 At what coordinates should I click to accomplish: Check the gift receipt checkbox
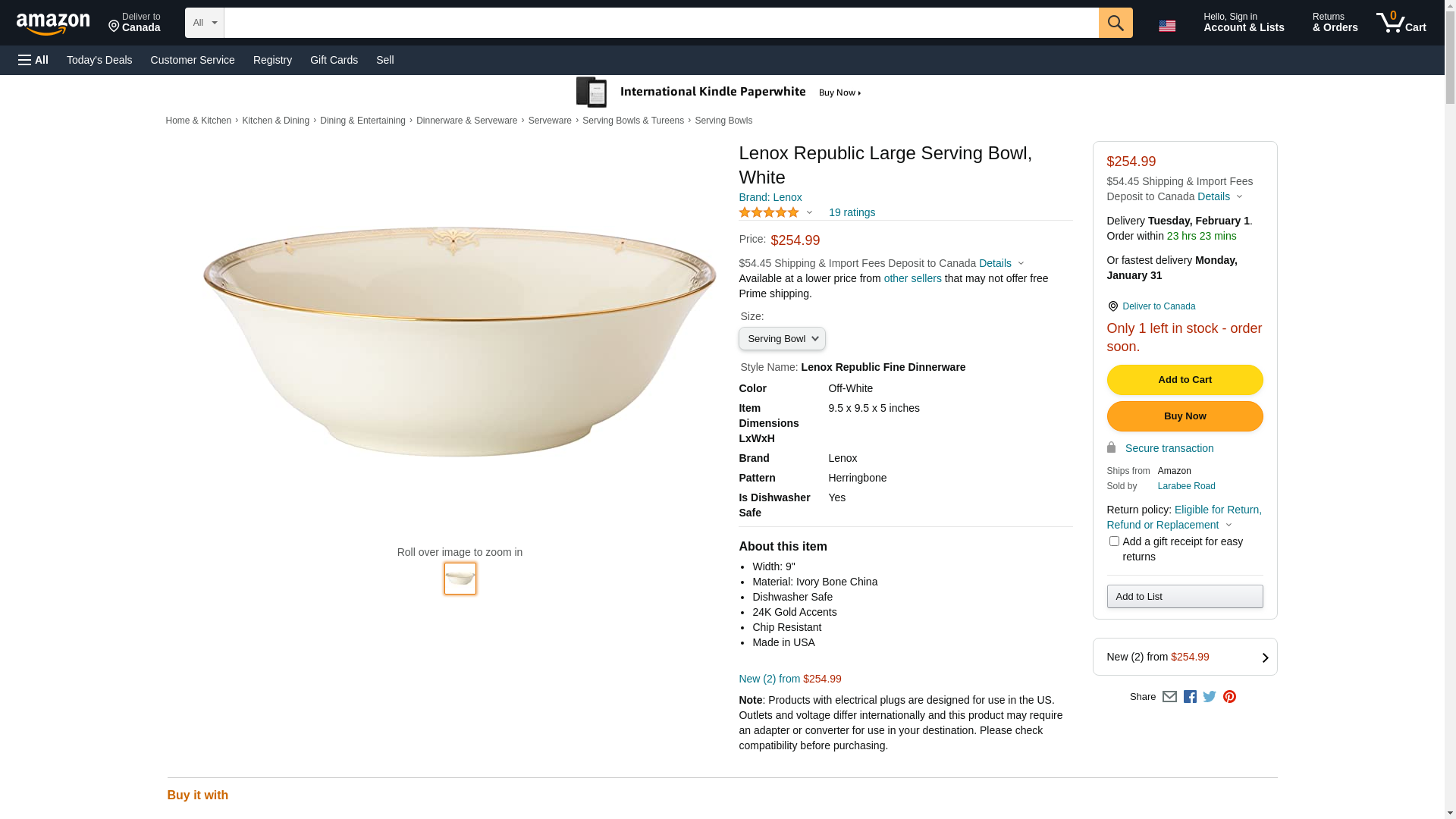tap(1114, 541)
